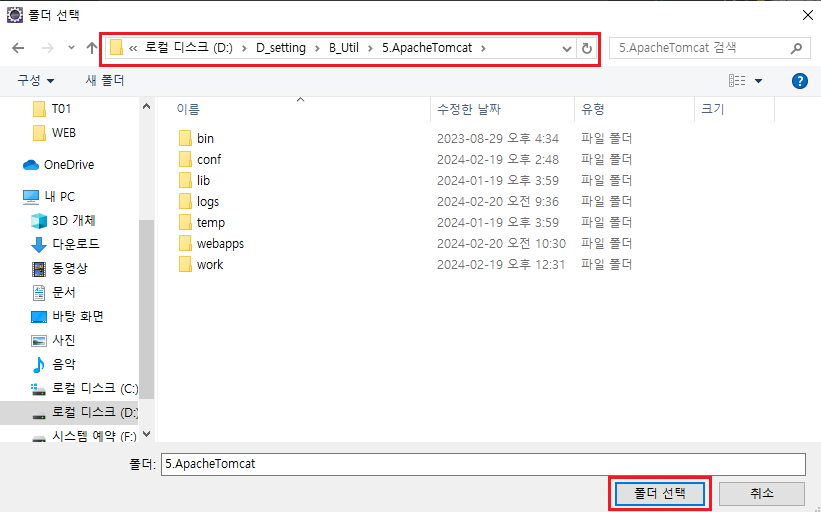Open the 사진 folder
The width and height of the screenshot is (821, 512).
[x=53, y=341]
